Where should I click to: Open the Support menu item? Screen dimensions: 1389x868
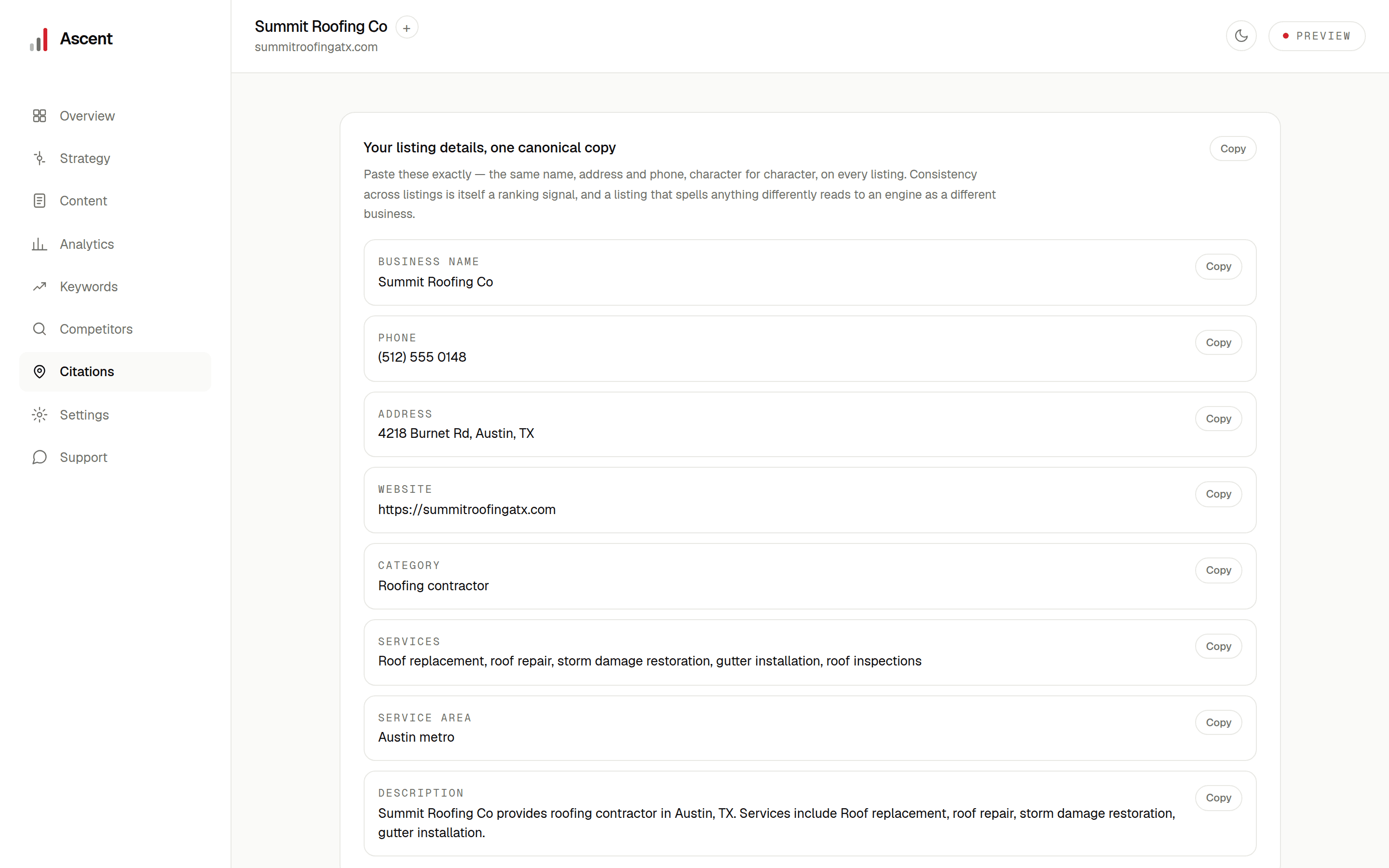pos(115,457)
